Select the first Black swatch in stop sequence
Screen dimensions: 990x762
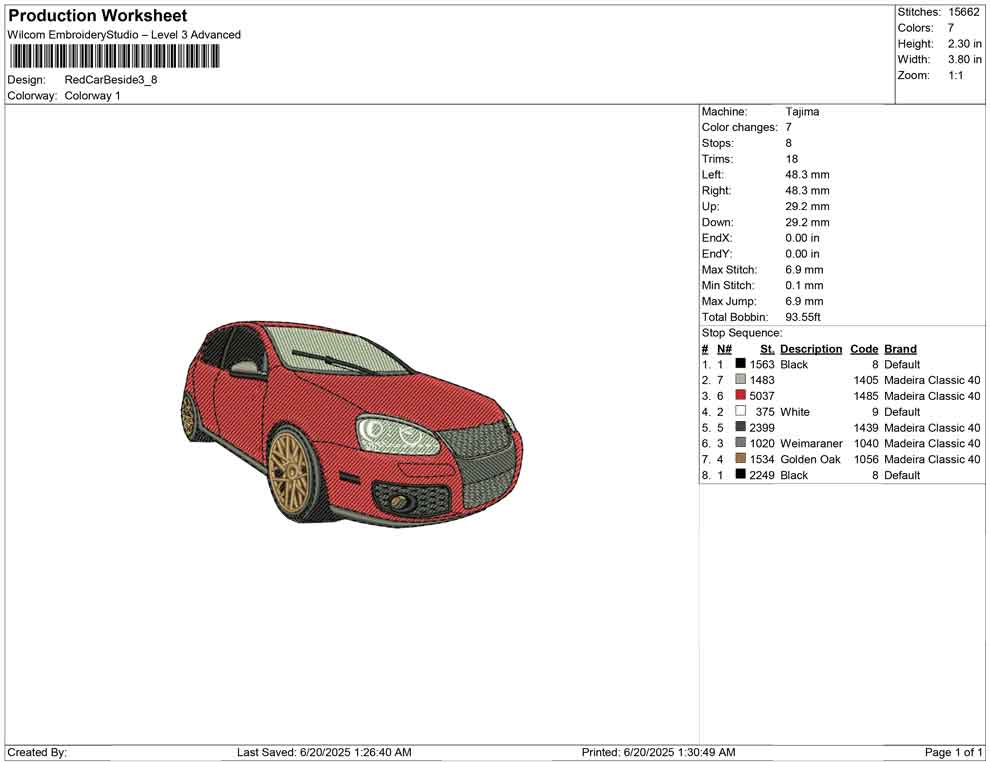point(740,365)
